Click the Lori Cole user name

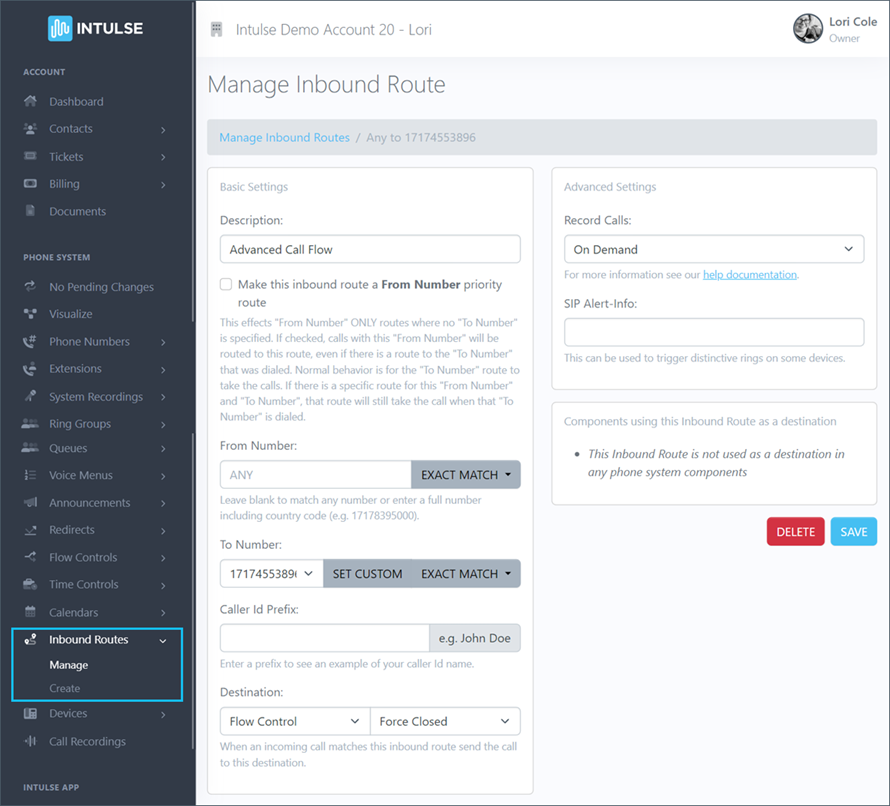click(853, 22)
